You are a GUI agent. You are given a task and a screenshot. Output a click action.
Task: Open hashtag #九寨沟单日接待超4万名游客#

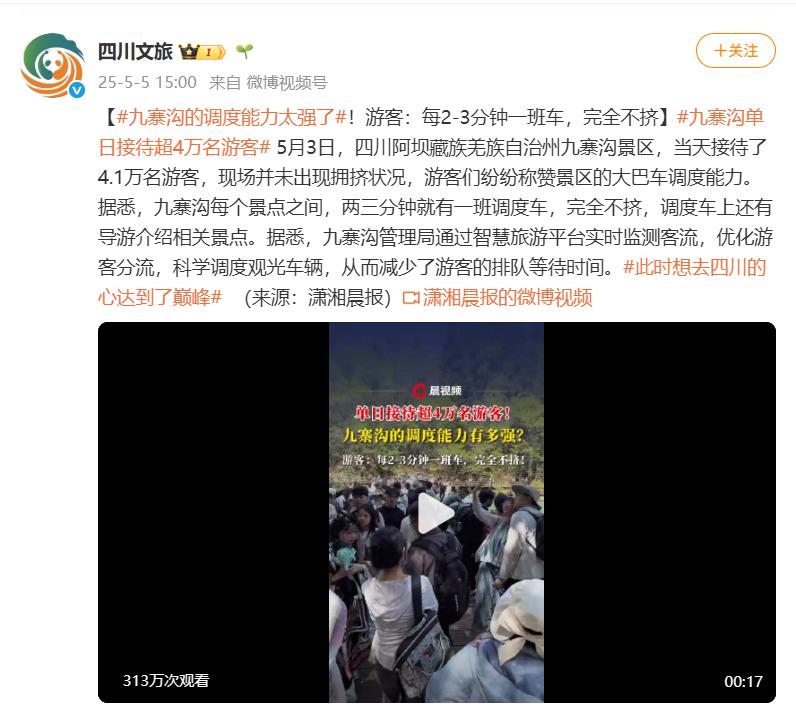tap(431, 132)
